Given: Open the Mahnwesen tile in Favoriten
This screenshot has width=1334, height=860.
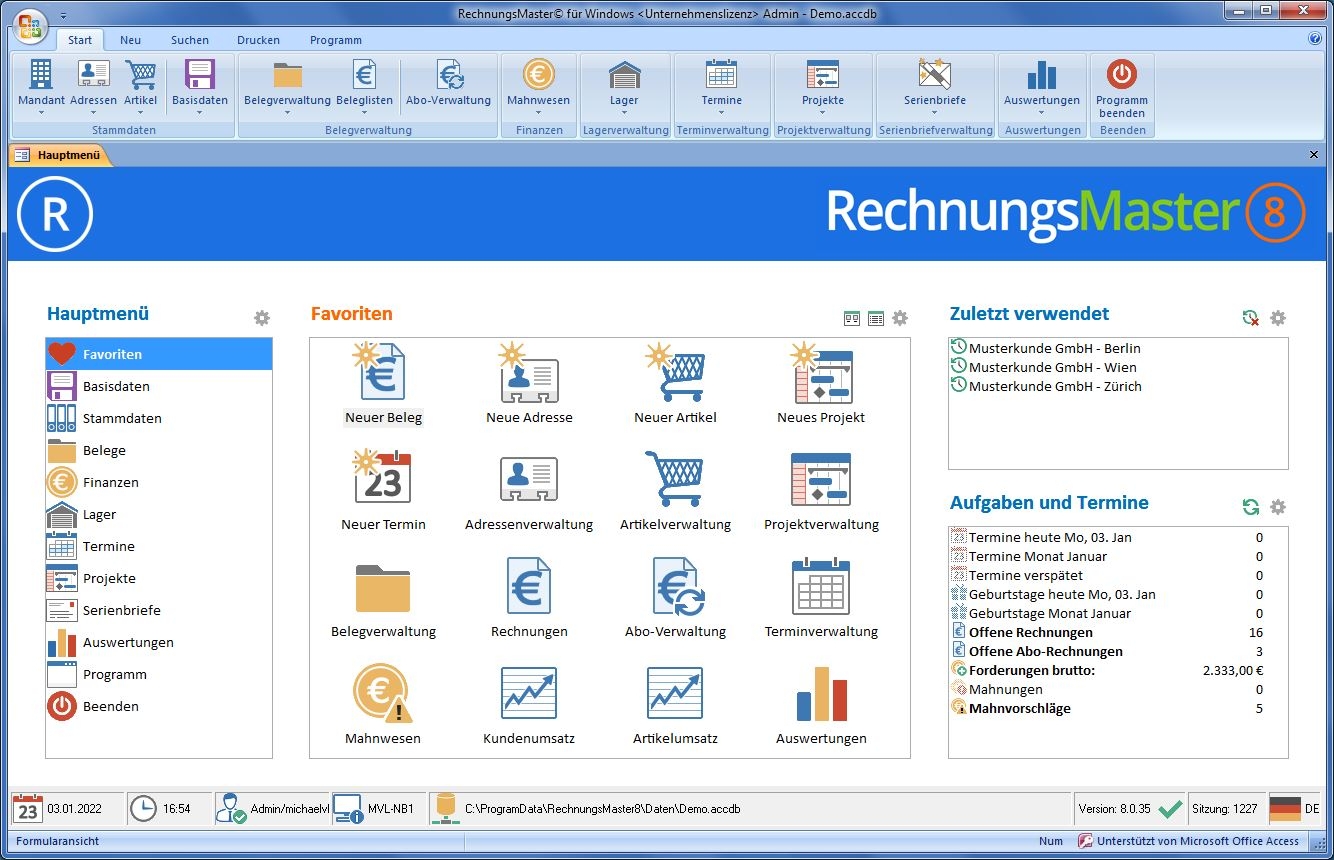Looking at the screenshot, I should click(383, 706).
